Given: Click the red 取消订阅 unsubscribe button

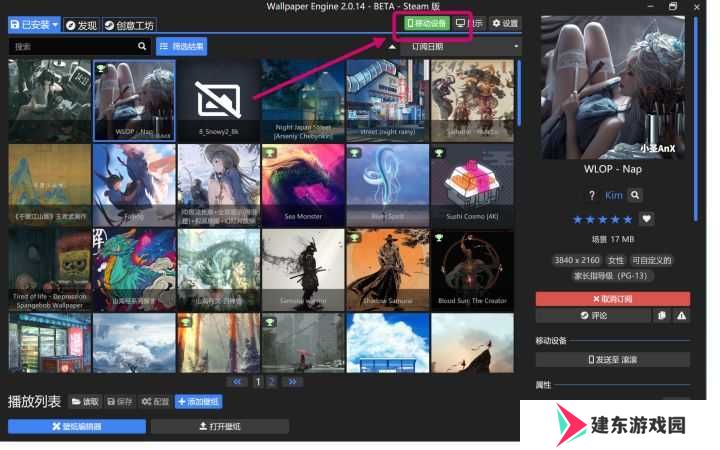Looking at the screenshot, I should (x=613, y=299).
